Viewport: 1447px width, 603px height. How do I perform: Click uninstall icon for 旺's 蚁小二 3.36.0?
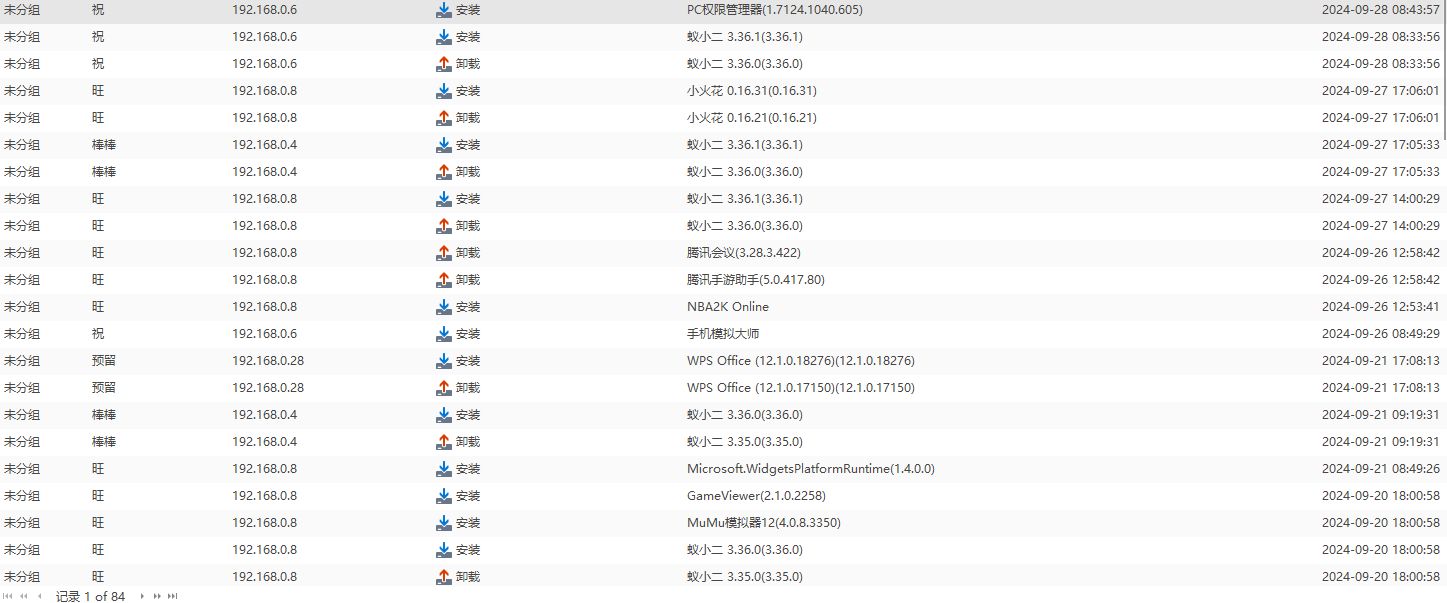(444, 226)
